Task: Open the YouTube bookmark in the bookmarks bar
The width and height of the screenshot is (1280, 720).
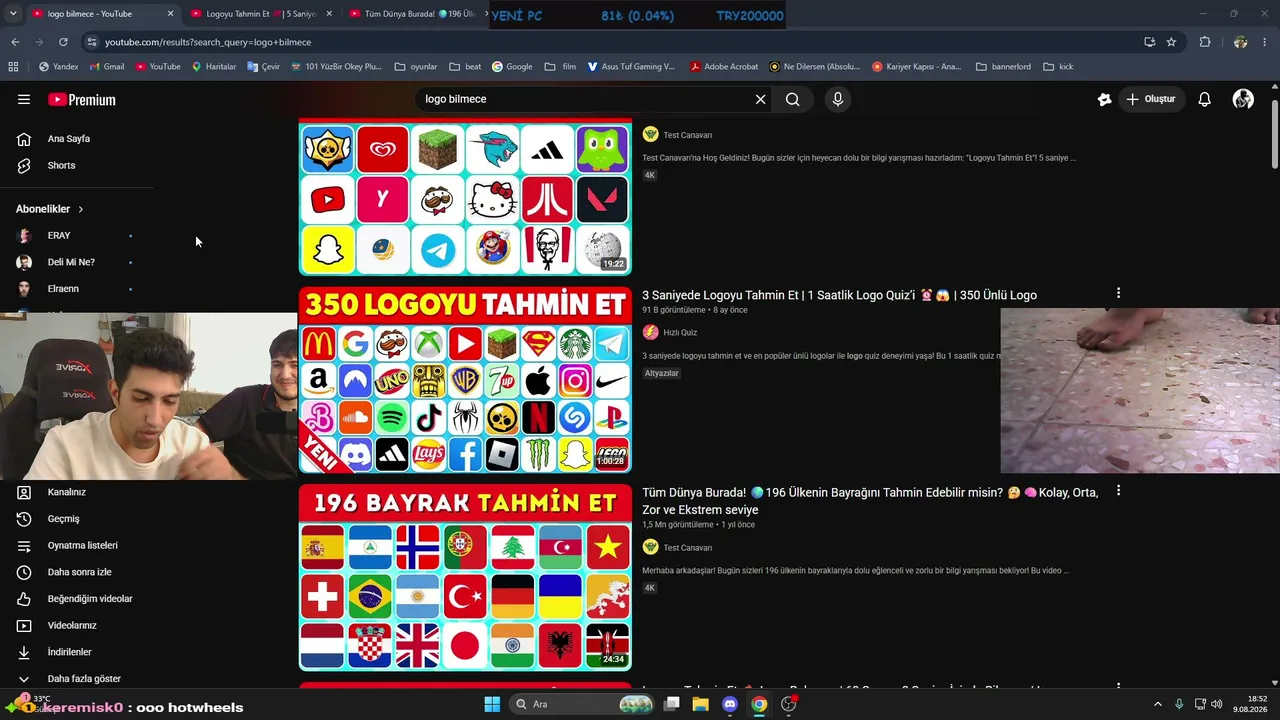Action: [x=158, y=67]
